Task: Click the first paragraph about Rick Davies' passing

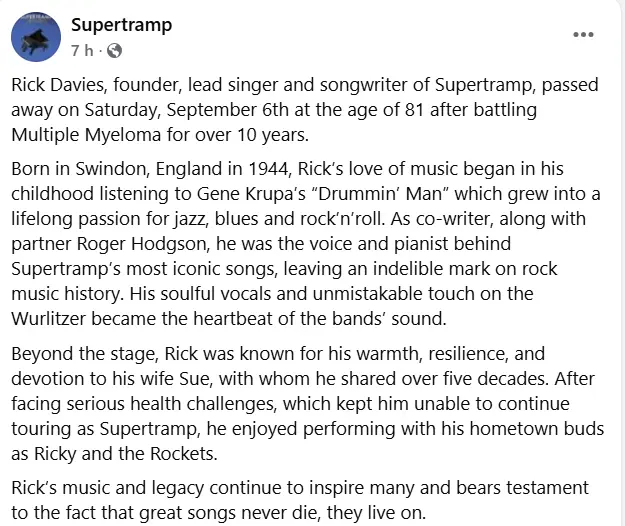Action: (300, 110)
